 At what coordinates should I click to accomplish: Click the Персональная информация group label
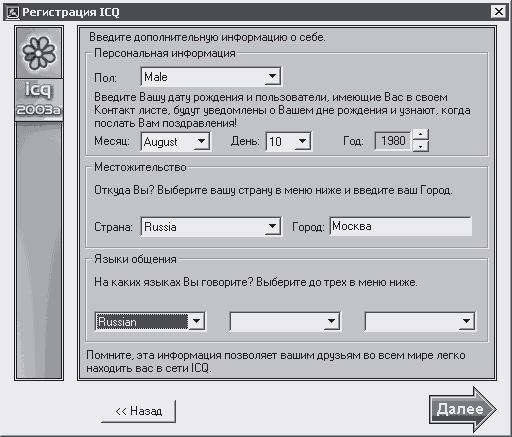(165, 53)
